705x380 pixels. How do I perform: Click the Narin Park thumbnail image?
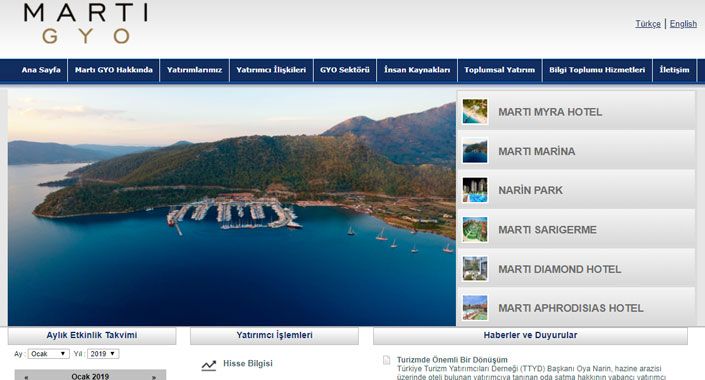pyautogui.click(x=475, y=190)
